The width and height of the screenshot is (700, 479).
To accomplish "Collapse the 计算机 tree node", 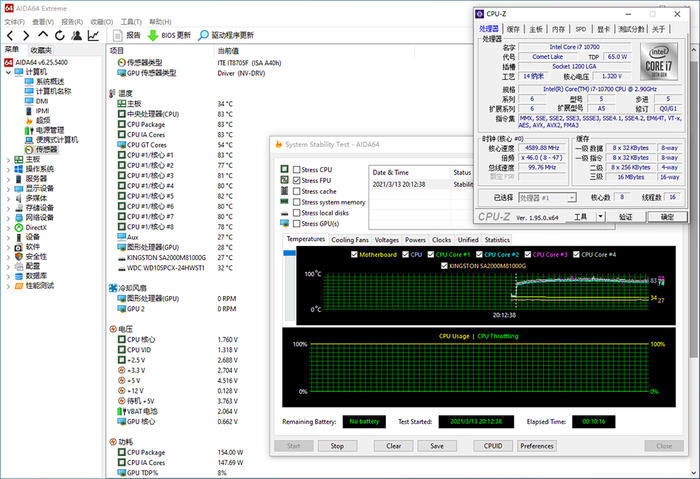I will (x=8, y=72).
